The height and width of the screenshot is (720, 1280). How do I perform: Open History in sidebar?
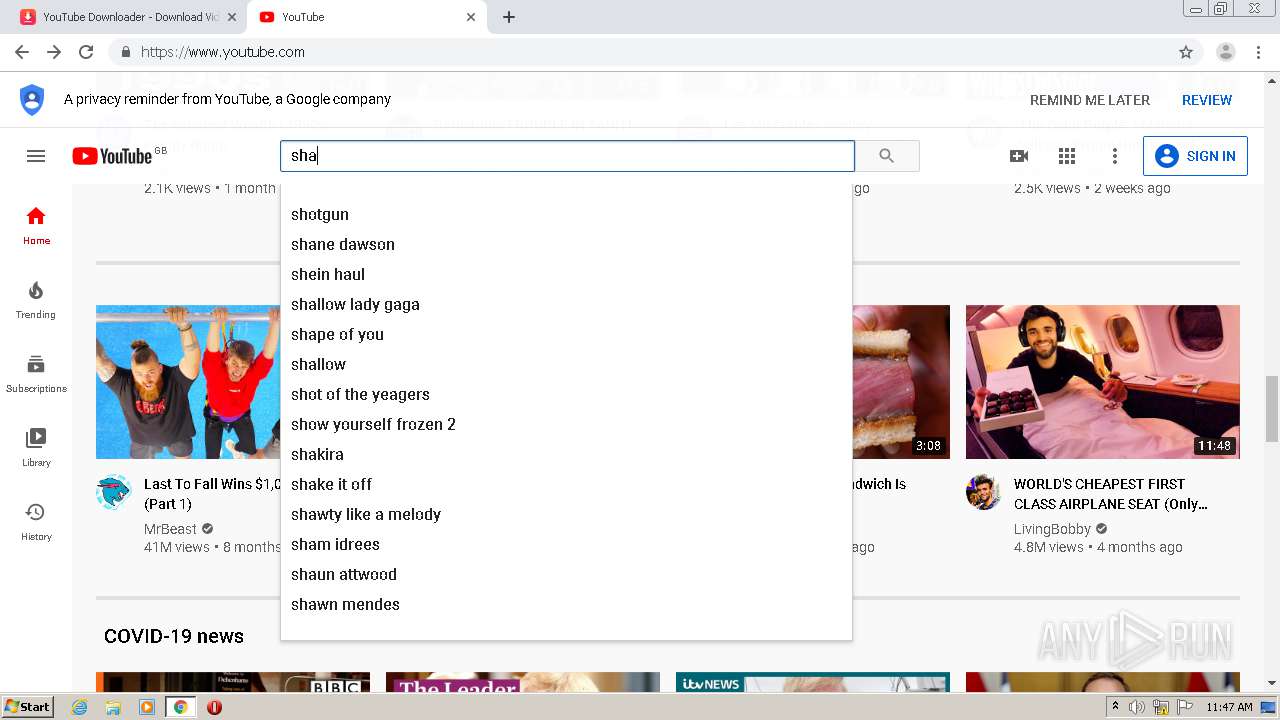pos(36,522)
